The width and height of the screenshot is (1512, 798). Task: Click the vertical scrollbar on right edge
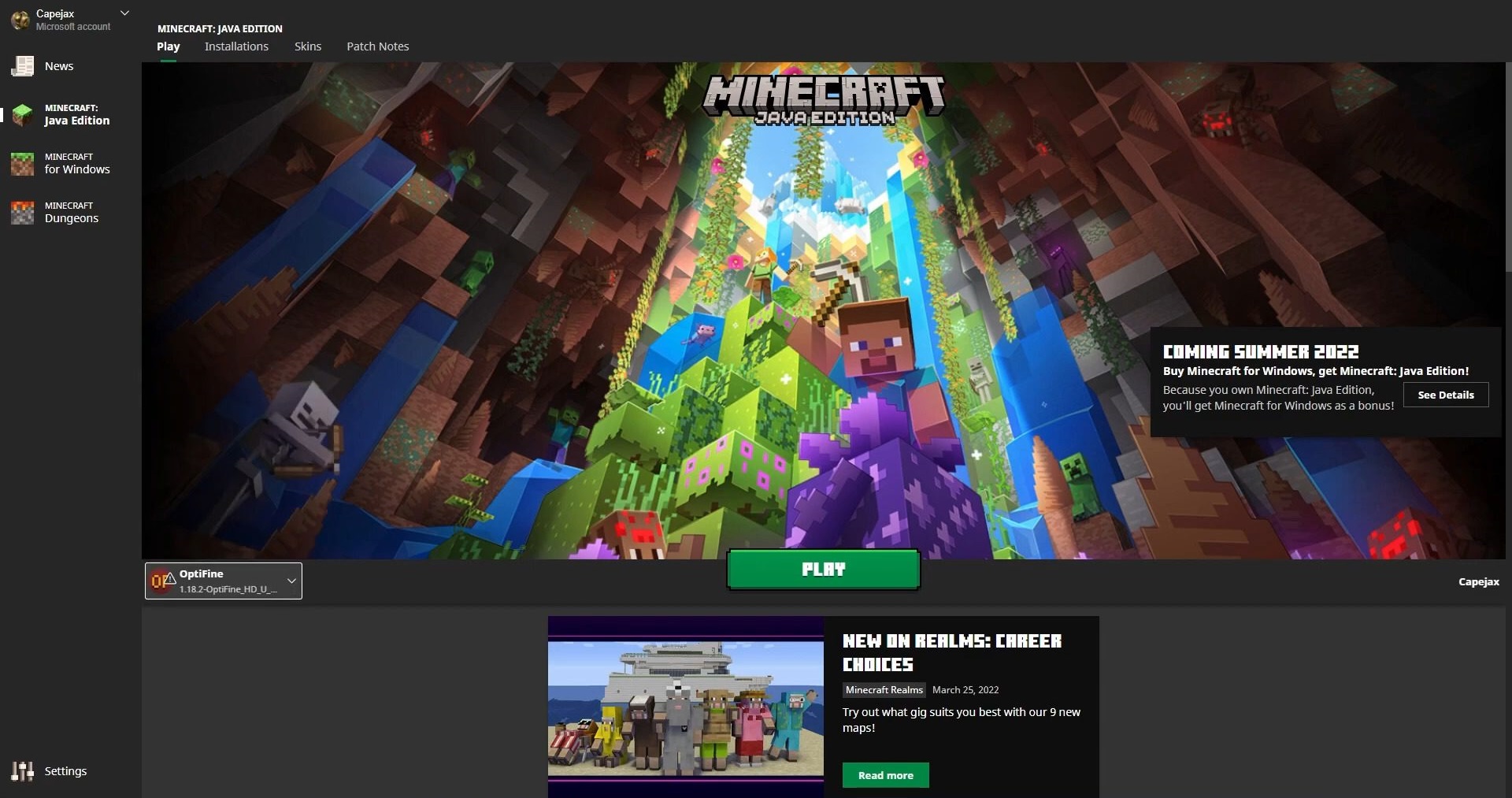(1508, 167)
